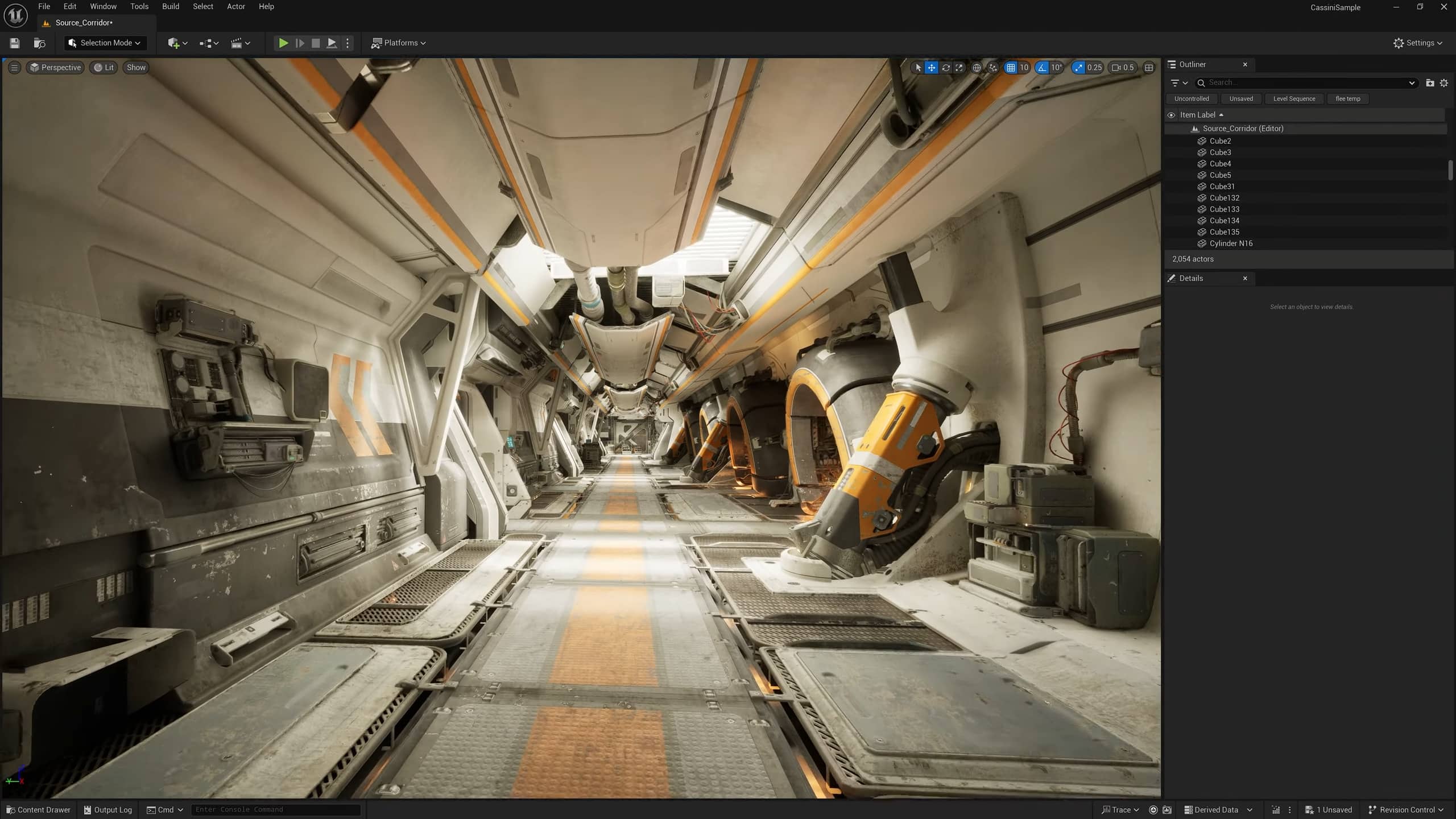This screenshot has width=1456, height=819.
Task: Toggle grid snapping in viewport toolbar
Action: (1012, 67)
